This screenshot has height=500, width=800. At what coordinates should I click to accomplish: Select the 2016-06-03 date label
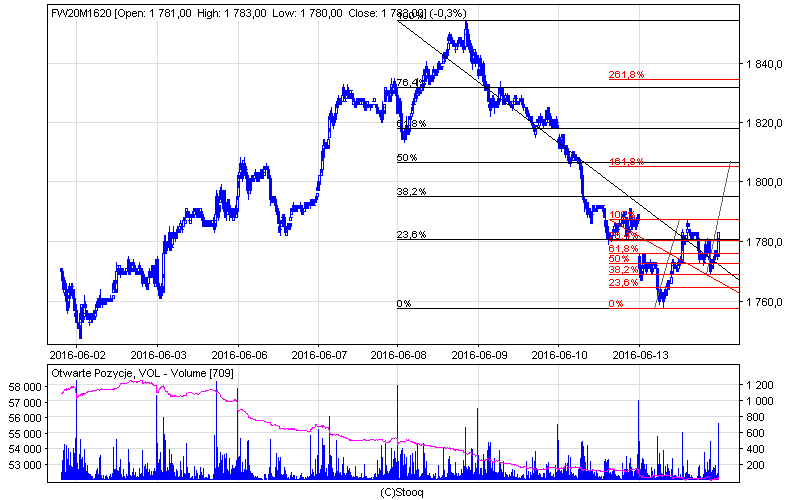click(x=158, y=355)
